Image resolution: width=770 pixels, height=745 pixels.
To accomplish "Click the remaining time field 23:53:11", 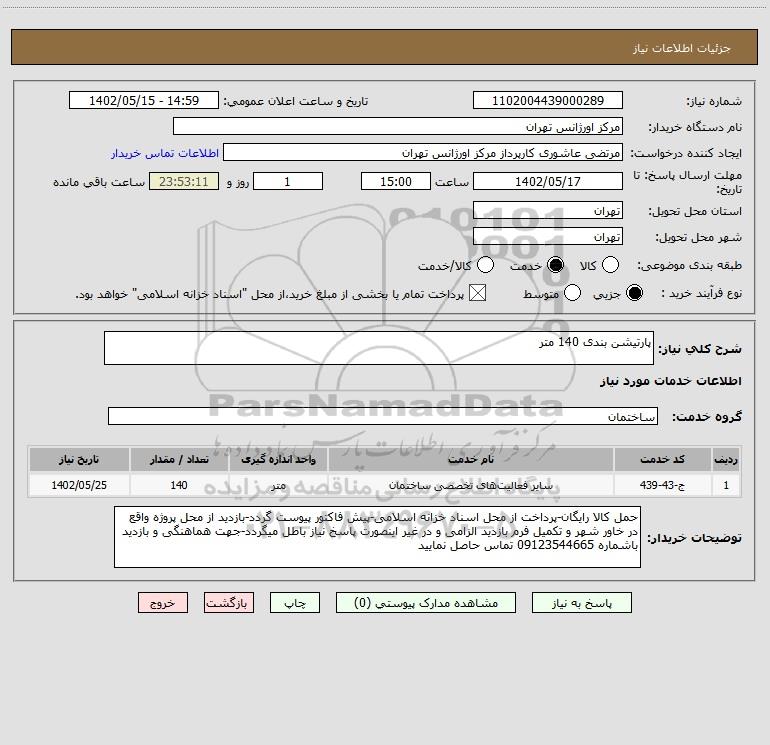I will 184,181.
